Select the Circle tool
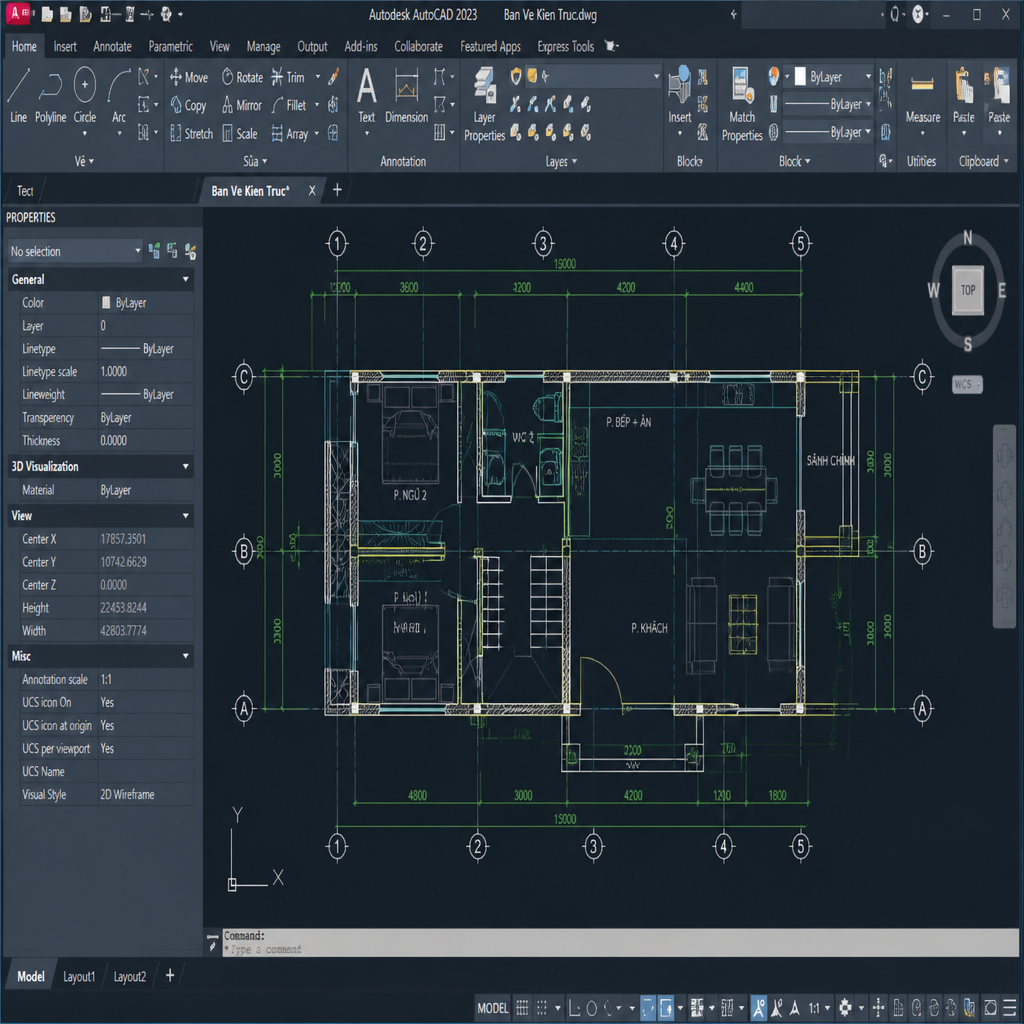Screen dimensions: 1024x1024 [84, 95]
